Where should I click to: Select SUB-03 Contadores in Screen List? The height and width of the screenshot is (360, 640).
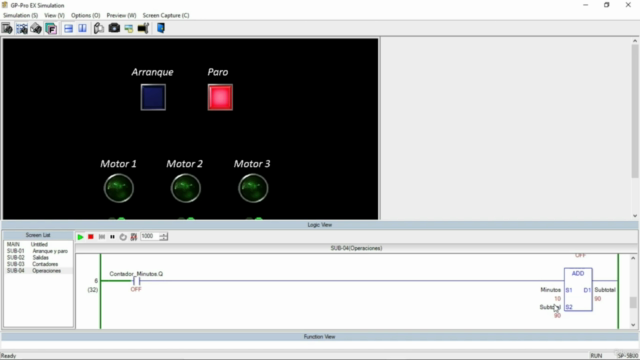pyautogui.click(x=38, y=264)
